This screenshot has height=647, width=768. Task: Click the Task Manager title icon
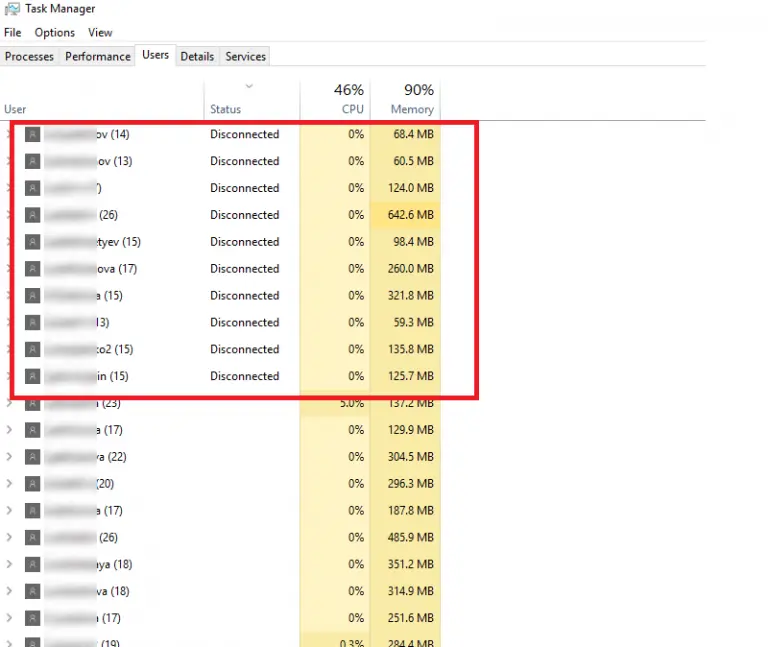12,8
